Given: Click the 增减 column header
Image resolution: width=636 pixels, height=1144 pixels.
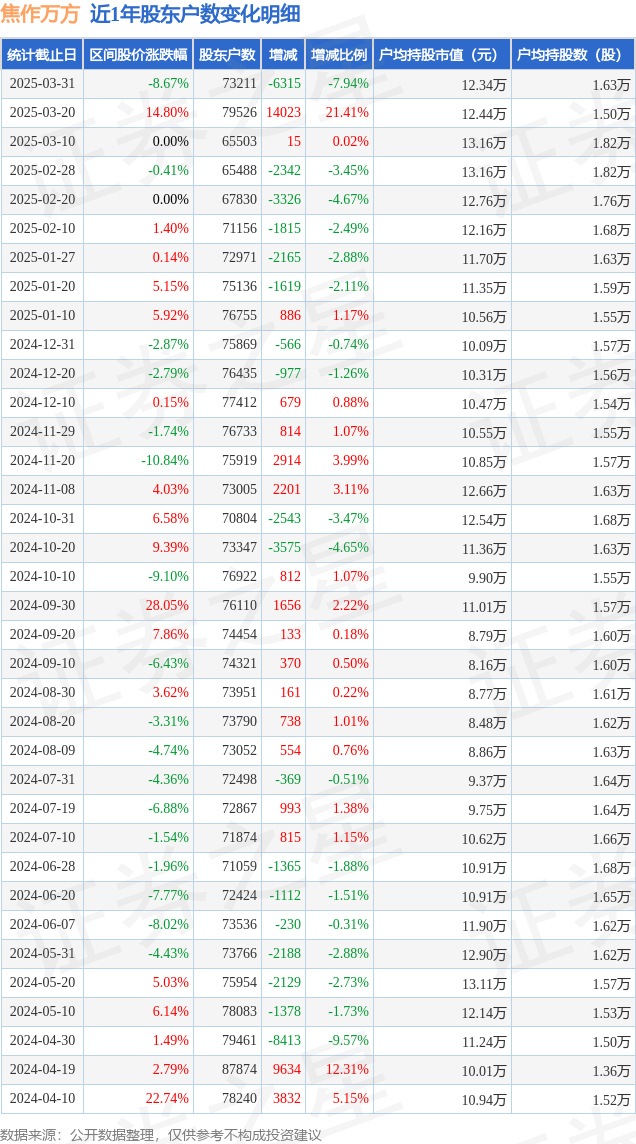Looking at the screenshot, I should 283,55.
